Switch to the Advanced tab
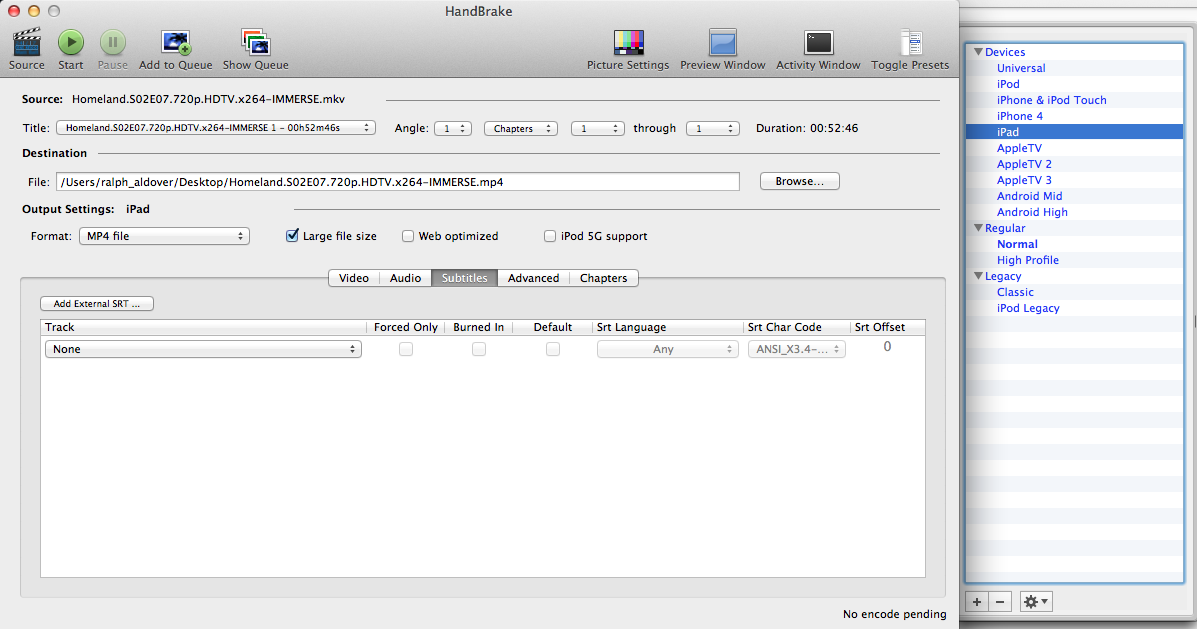This screenshot has height=629, width=1197. click(x=534, y=278)
